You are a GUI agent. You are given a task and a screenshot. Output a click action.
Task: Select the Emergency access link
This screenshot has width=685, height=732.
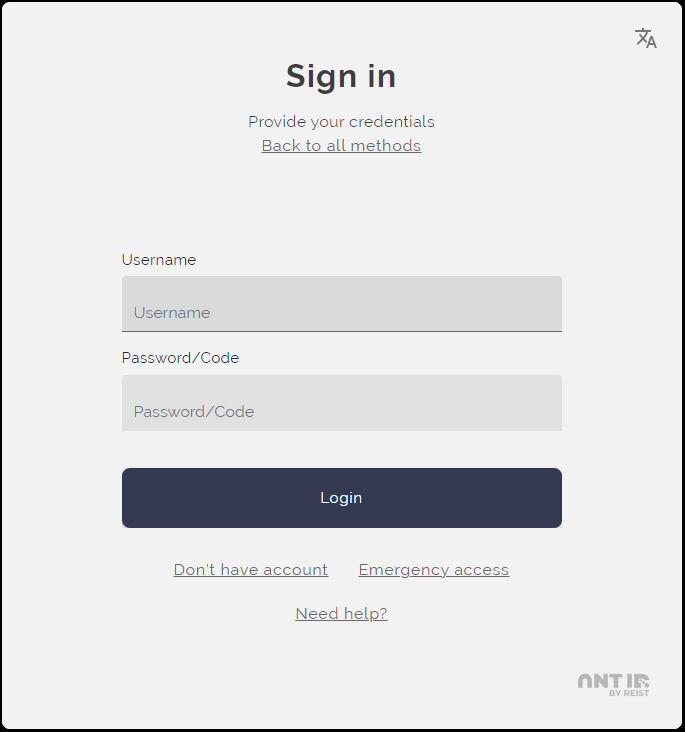[x=433, y=570]
